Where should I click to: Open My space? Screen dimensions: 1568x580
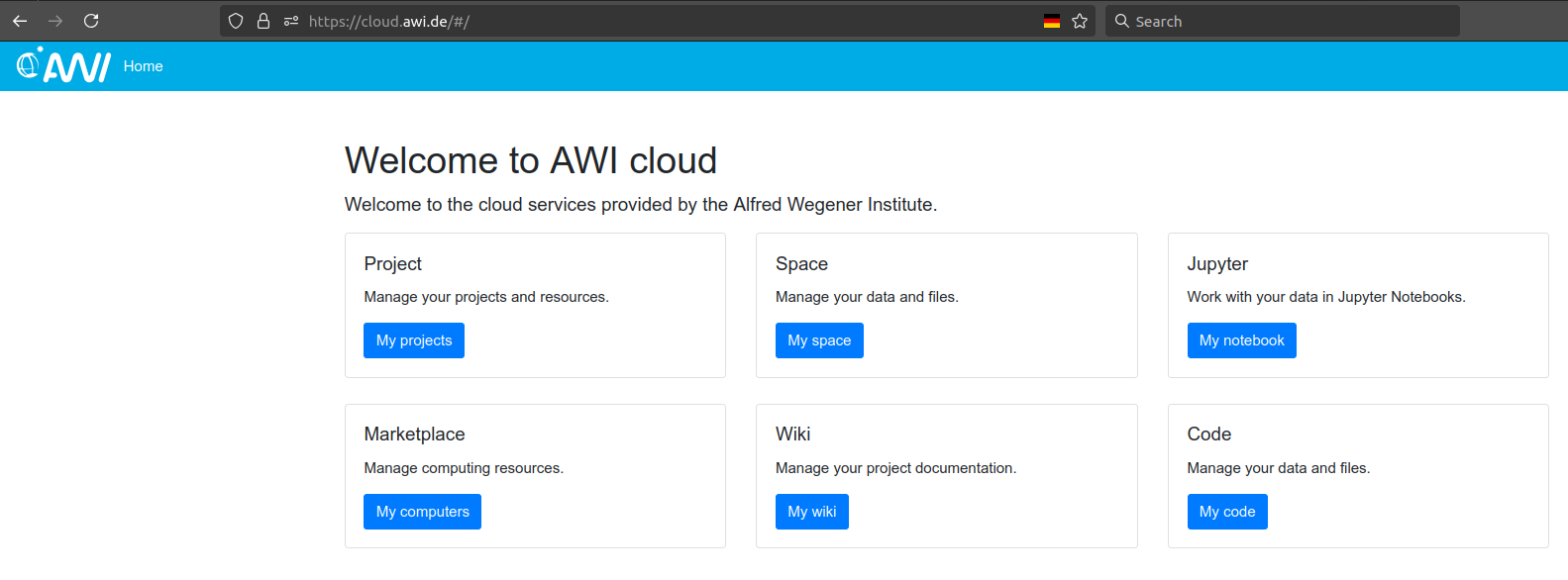click(819, 340)
